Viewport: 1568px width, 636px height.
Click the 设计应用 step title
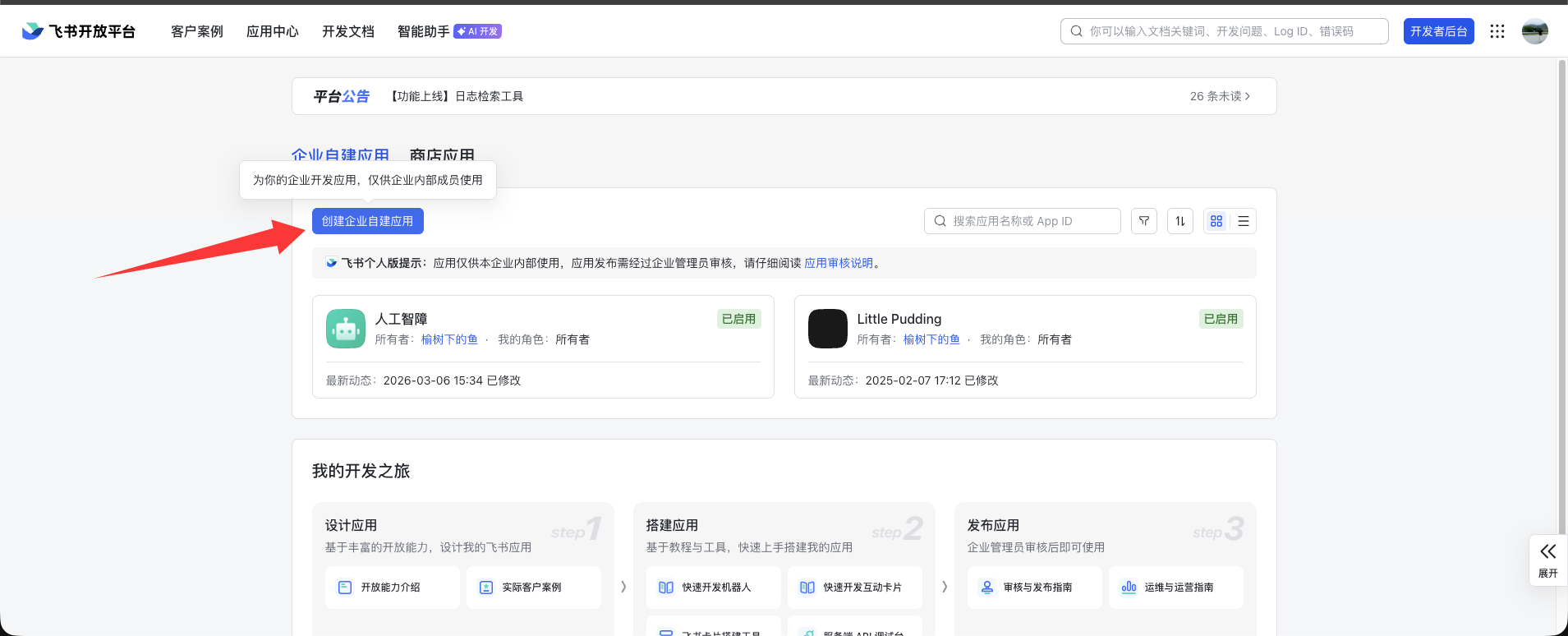(351, 525)
